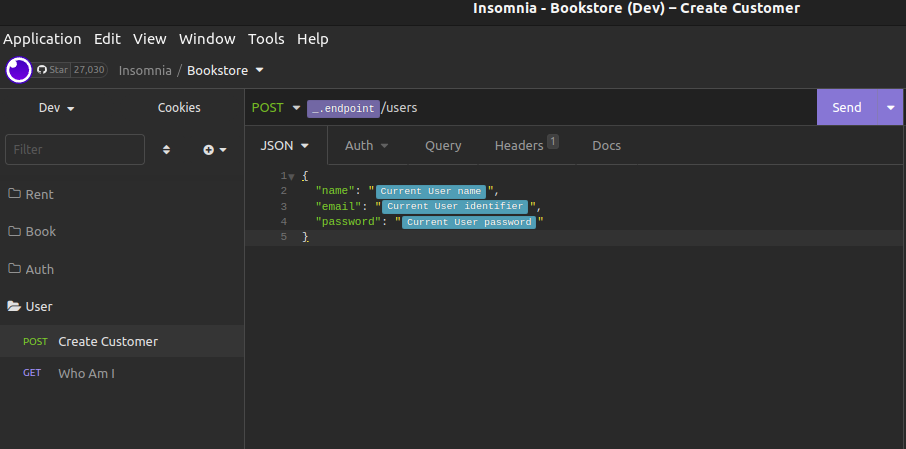Screen dimensions: 906x449
Task: Collapse the JSON object fold arrow
Action: (x=292, y=176)
